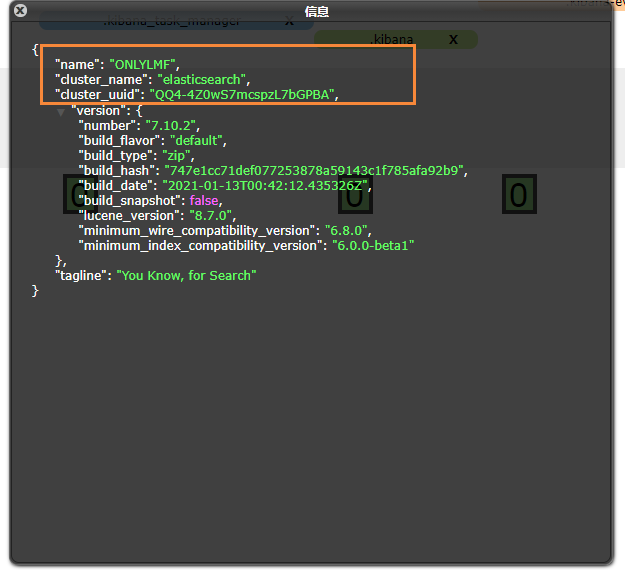Close .kibana_task_manager via its X

coord(289,21)
